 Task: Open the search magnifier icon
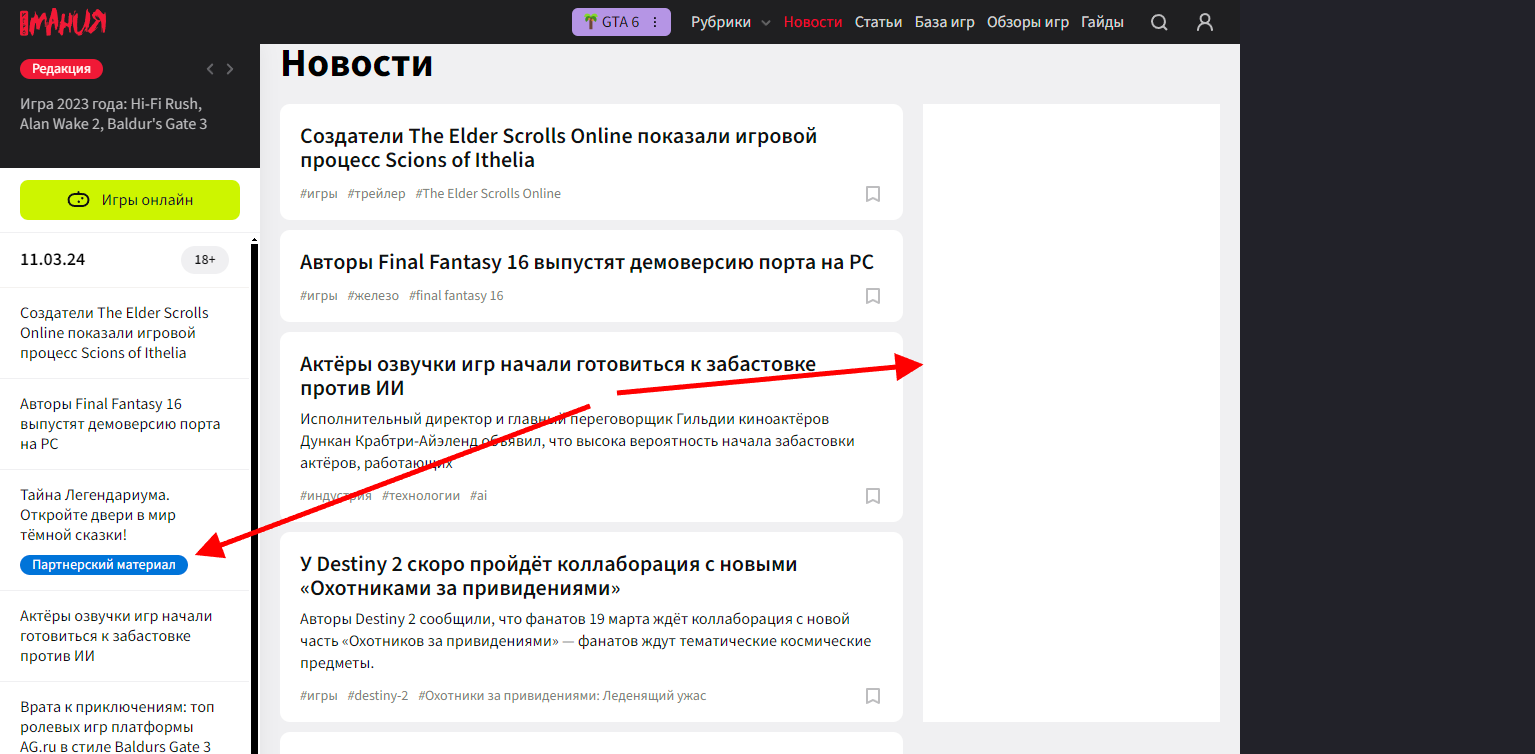(x=1158, y=21)
